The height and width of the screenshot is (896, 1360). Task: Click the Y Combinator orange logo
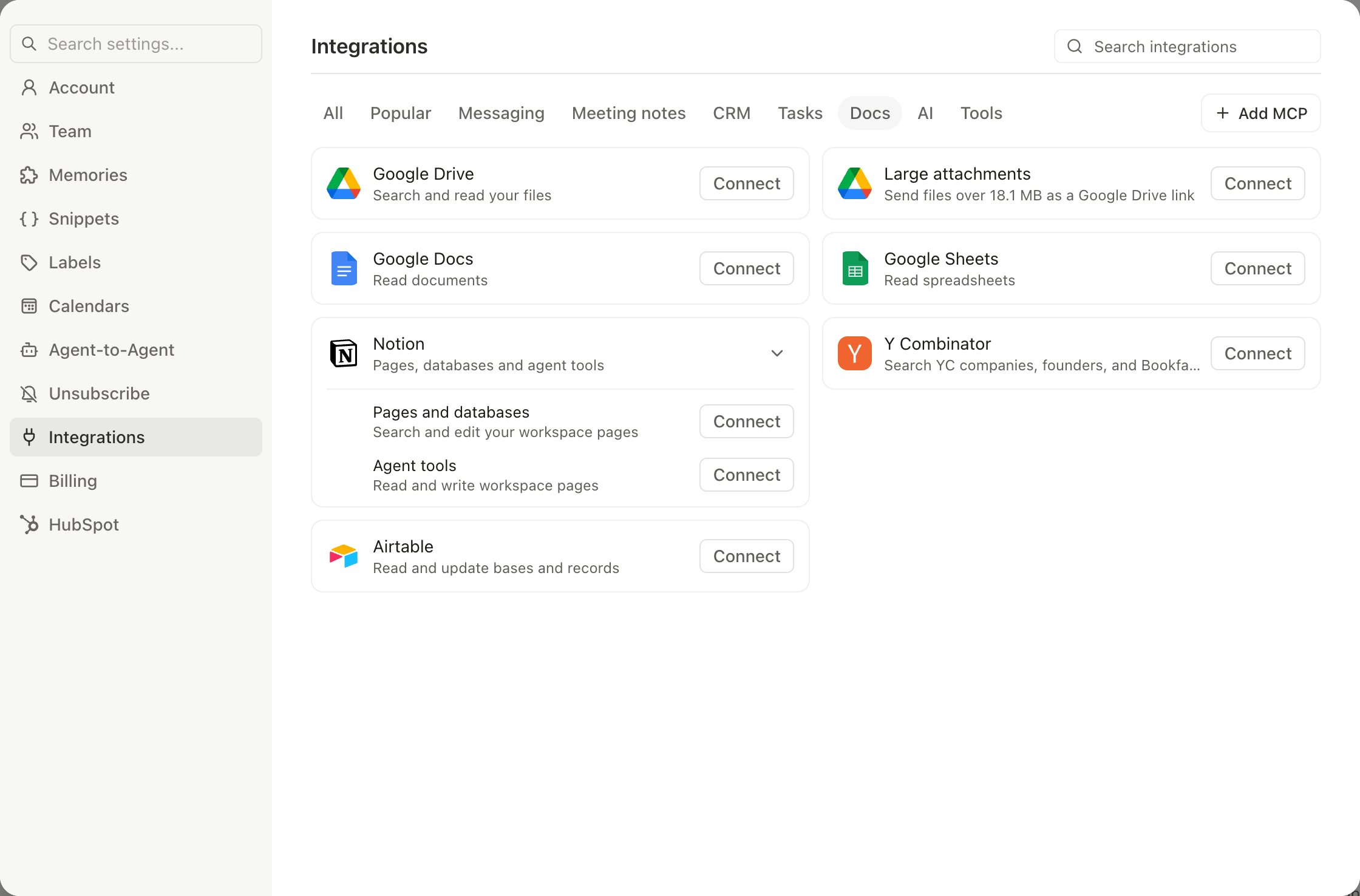[855, 353]
